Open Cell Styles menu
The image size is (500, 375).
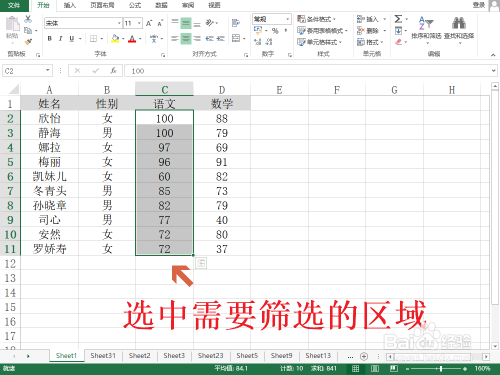coord(319,42)
